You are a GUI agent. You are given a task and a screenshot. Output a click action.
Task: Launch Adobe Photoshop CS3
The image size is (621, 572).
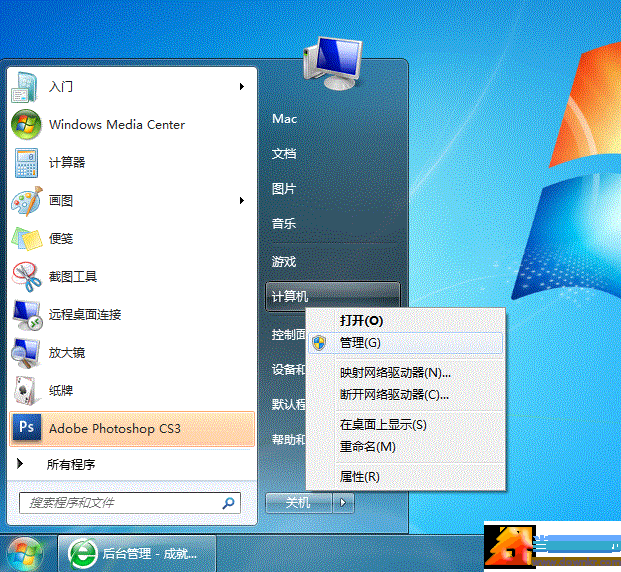[114, 429]
